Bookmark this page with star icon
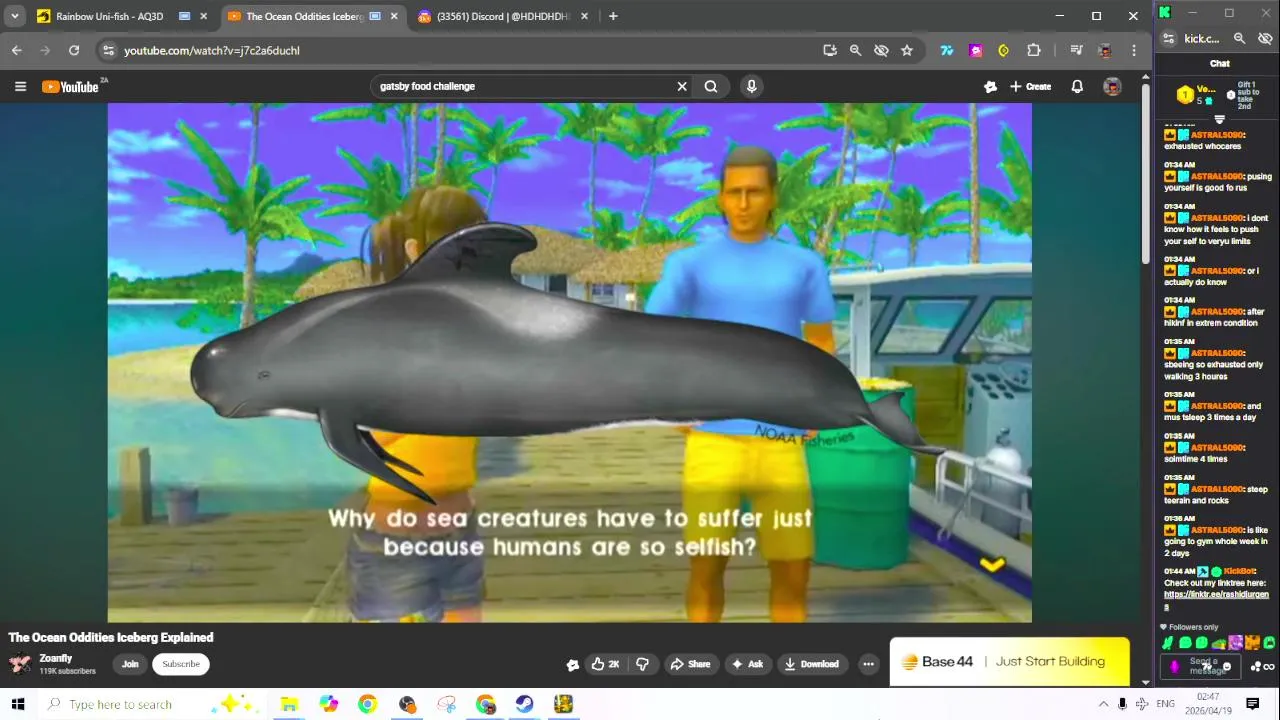This screenshot has height=720, width=1280. point(907,50)
